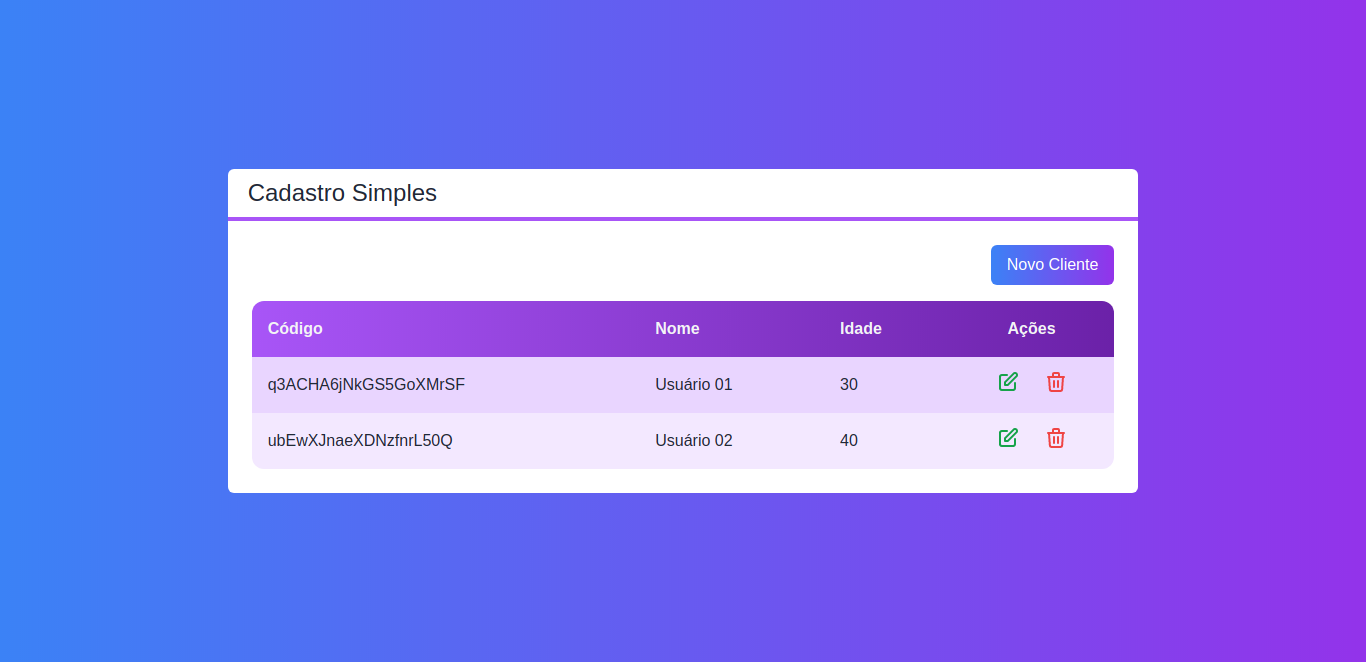Click the age value 40

coord(849,440)
